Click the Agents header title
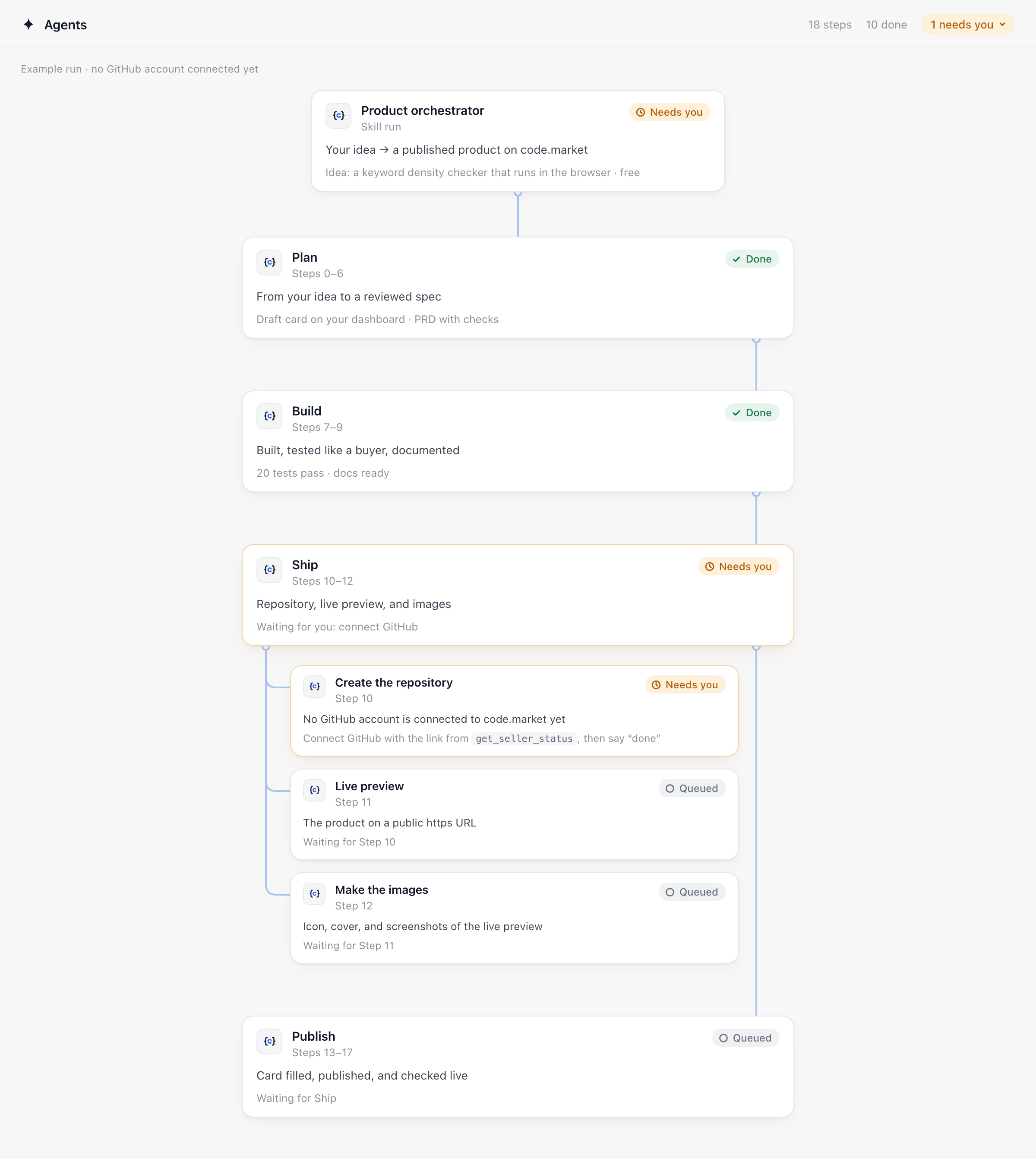The width and height of the screenshot is (1036, 1159). 66,25
